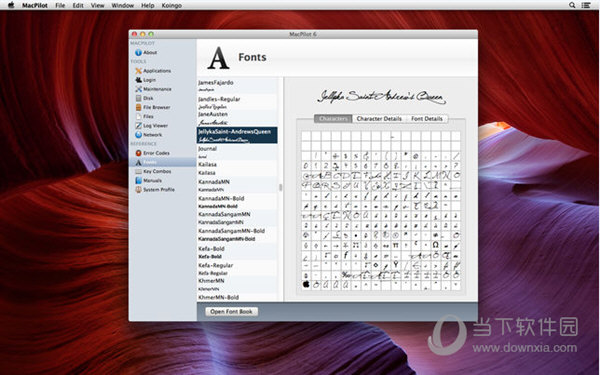This screenshot has height=375, width=600.
Task: Click the Open Font Book button
Action: (232, 311)
